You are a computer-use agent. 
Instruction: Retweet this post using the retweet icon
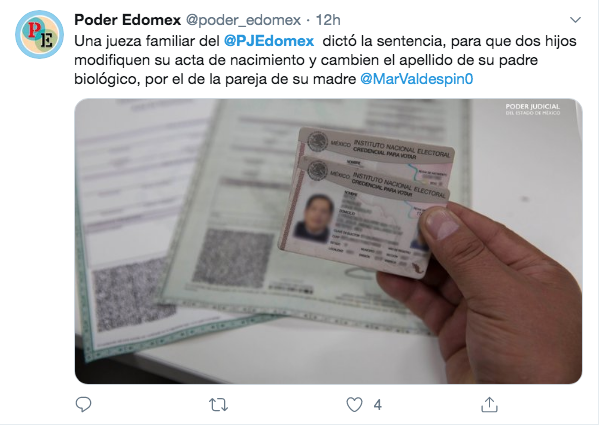218,405
